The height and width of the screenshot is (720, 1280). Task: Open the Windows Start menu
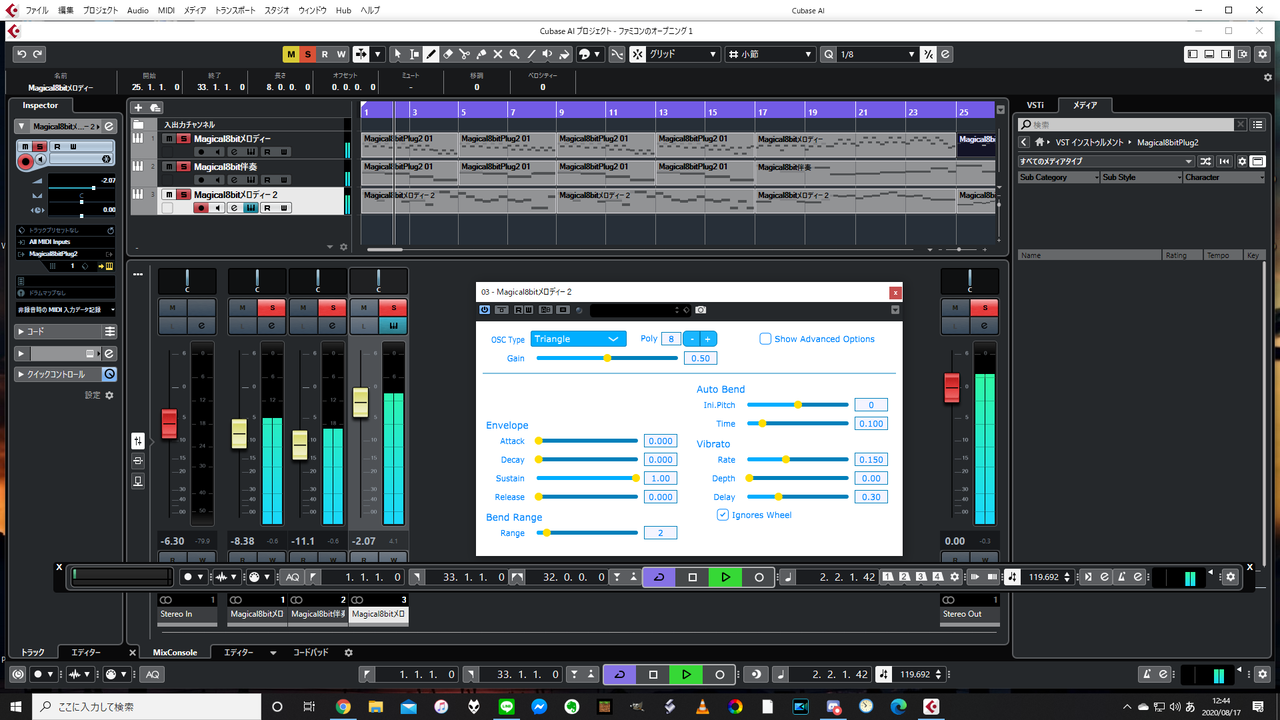click(x=16, y=706)
